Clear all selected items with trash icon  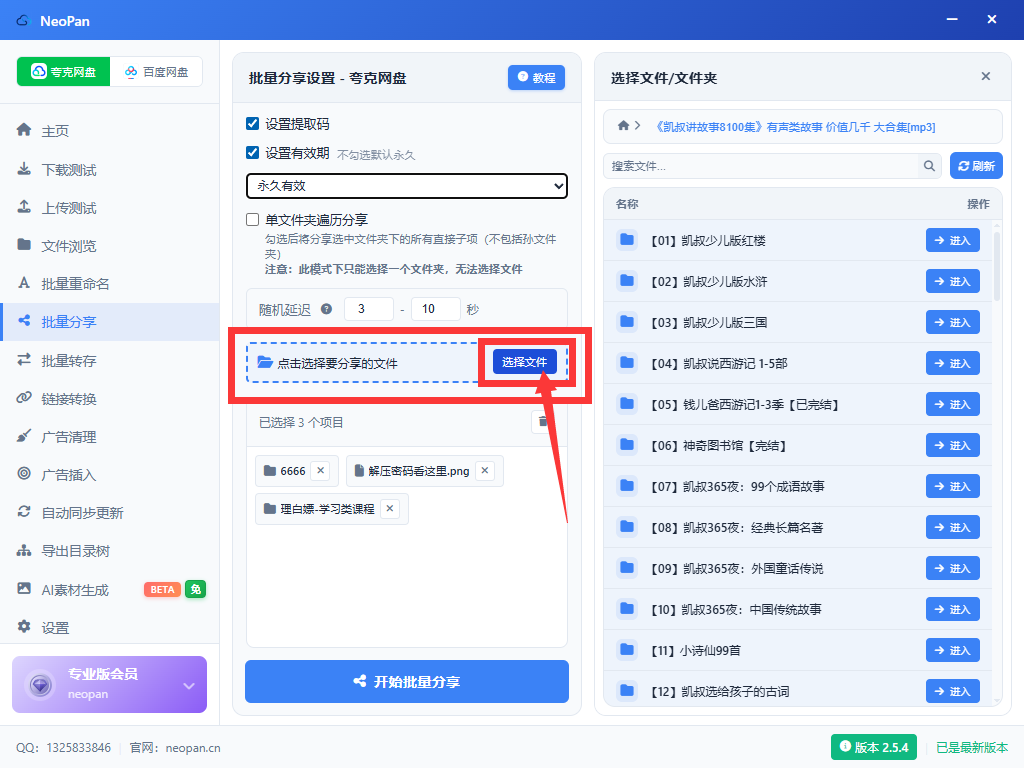click(542, 422)
